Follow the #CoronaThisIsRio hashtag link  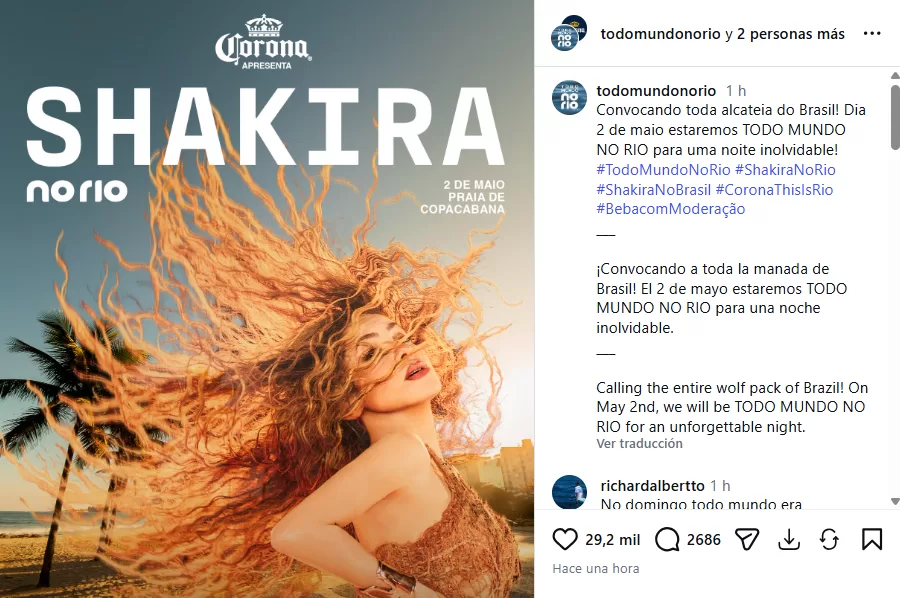click(774, 189)
